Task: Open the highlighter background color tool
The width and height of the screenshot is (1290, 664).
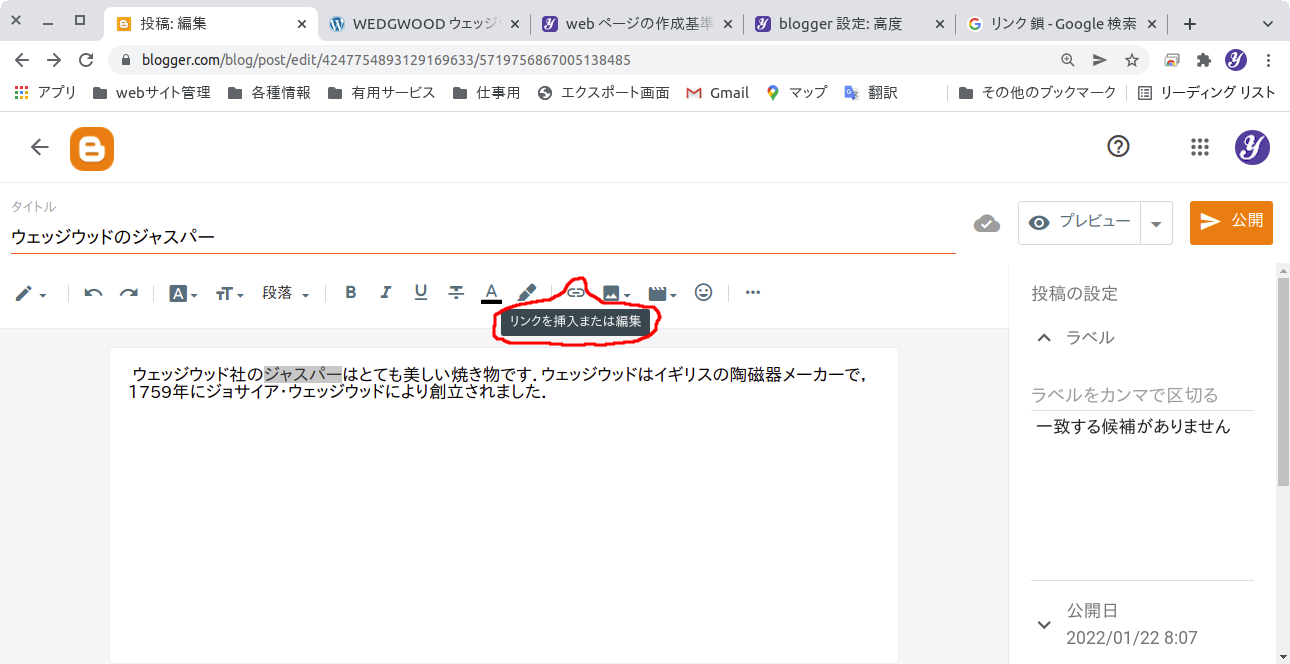Action: tap(527, 293)
